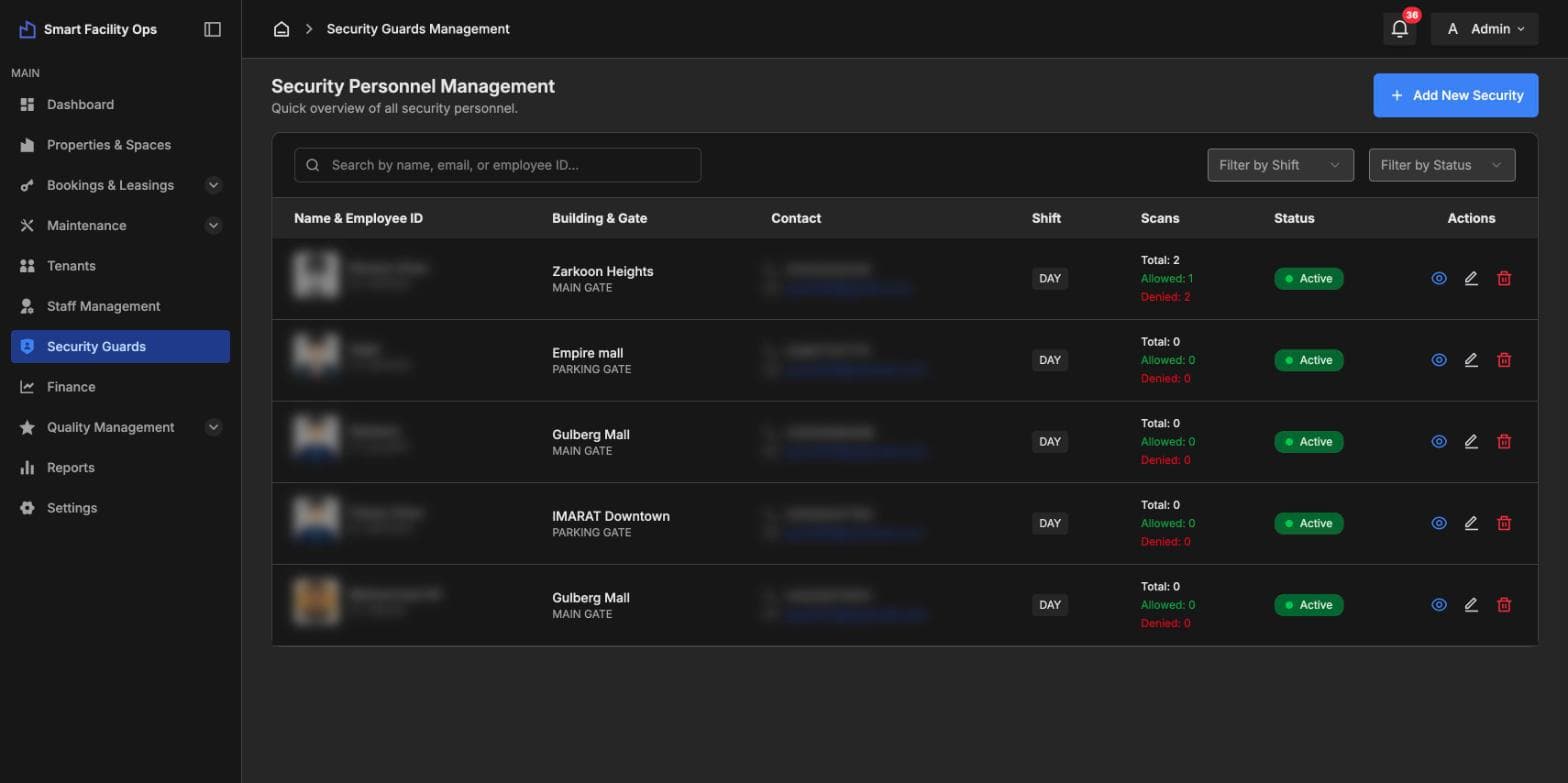
Task: Open notifications bell with 36 badge
Action: point(1400,29)
